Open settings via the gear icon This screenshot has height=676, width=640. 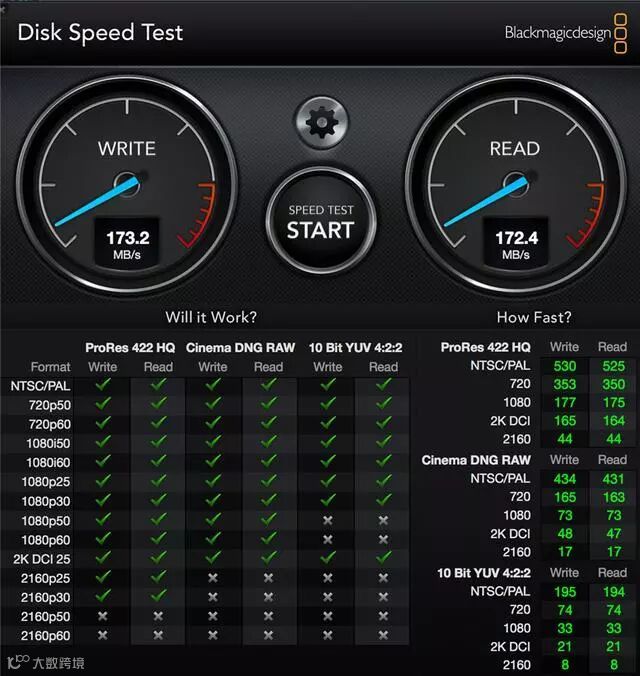(x=321, y=123)
